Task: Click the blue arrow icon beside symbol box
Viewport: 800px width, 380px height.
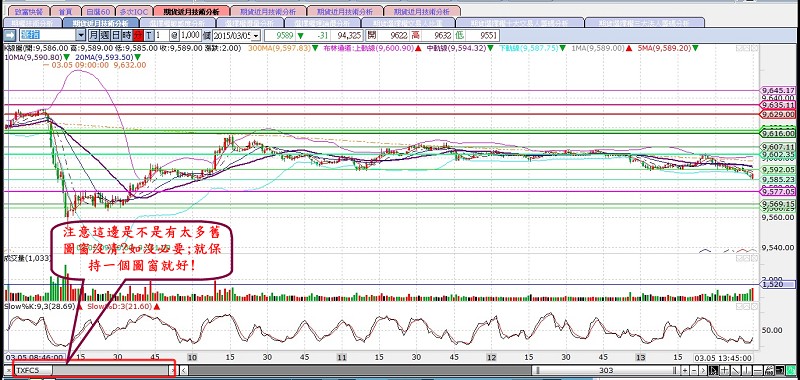Action: point(10,35)
